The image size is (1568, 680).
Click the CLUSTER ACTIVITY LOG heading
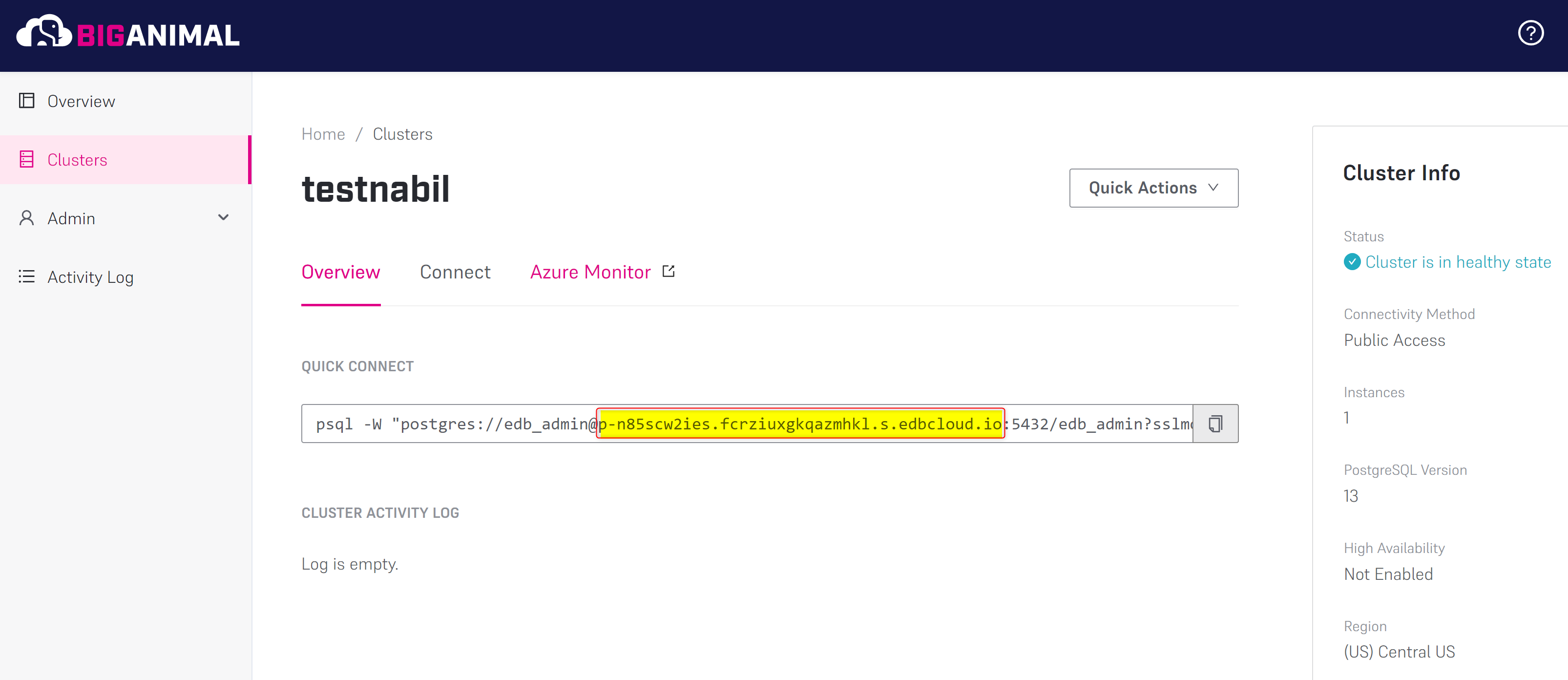click(x=380, y=512)
